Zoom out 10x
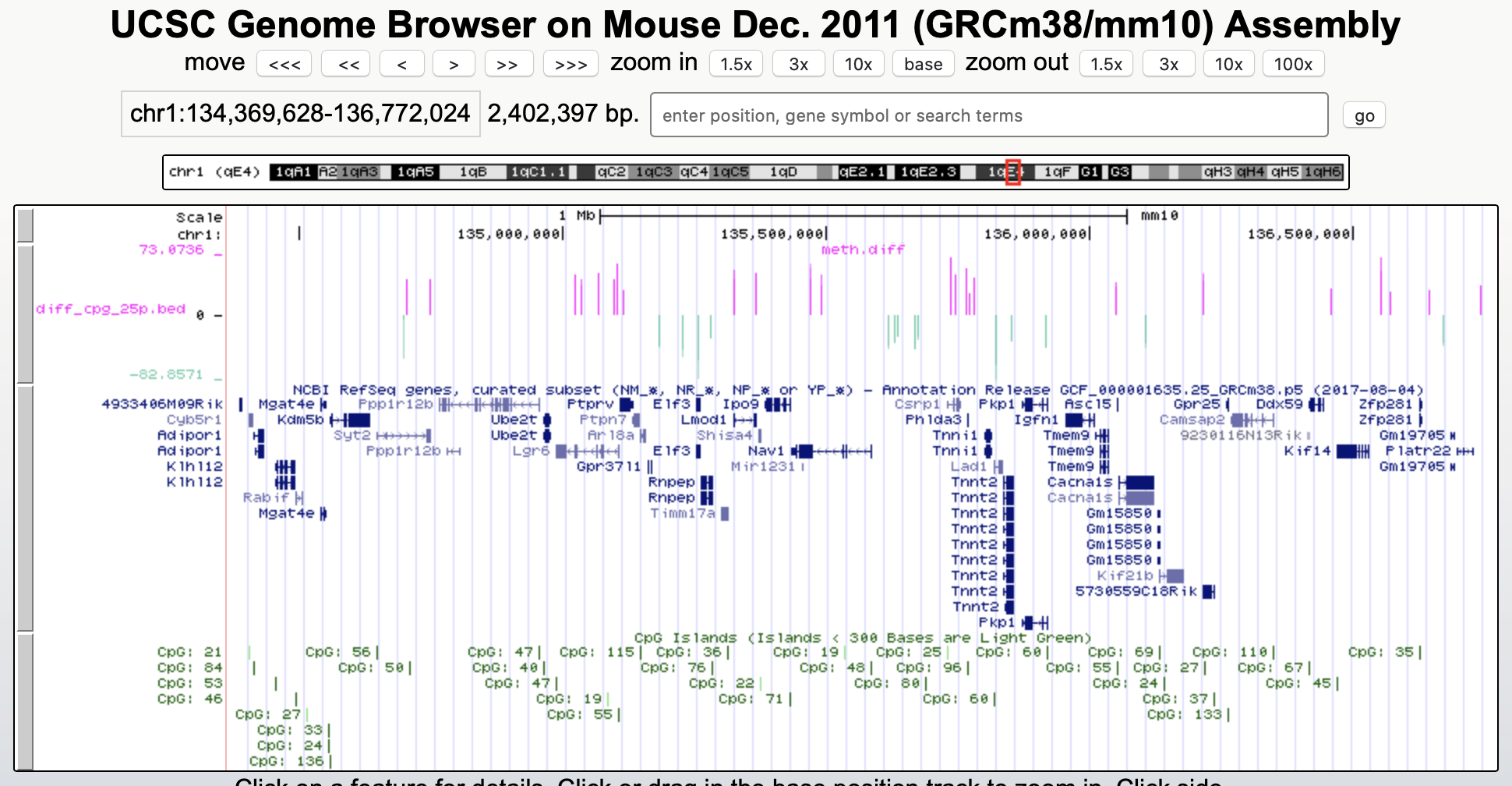1512x786 pixels. [x=1228, y=64]
